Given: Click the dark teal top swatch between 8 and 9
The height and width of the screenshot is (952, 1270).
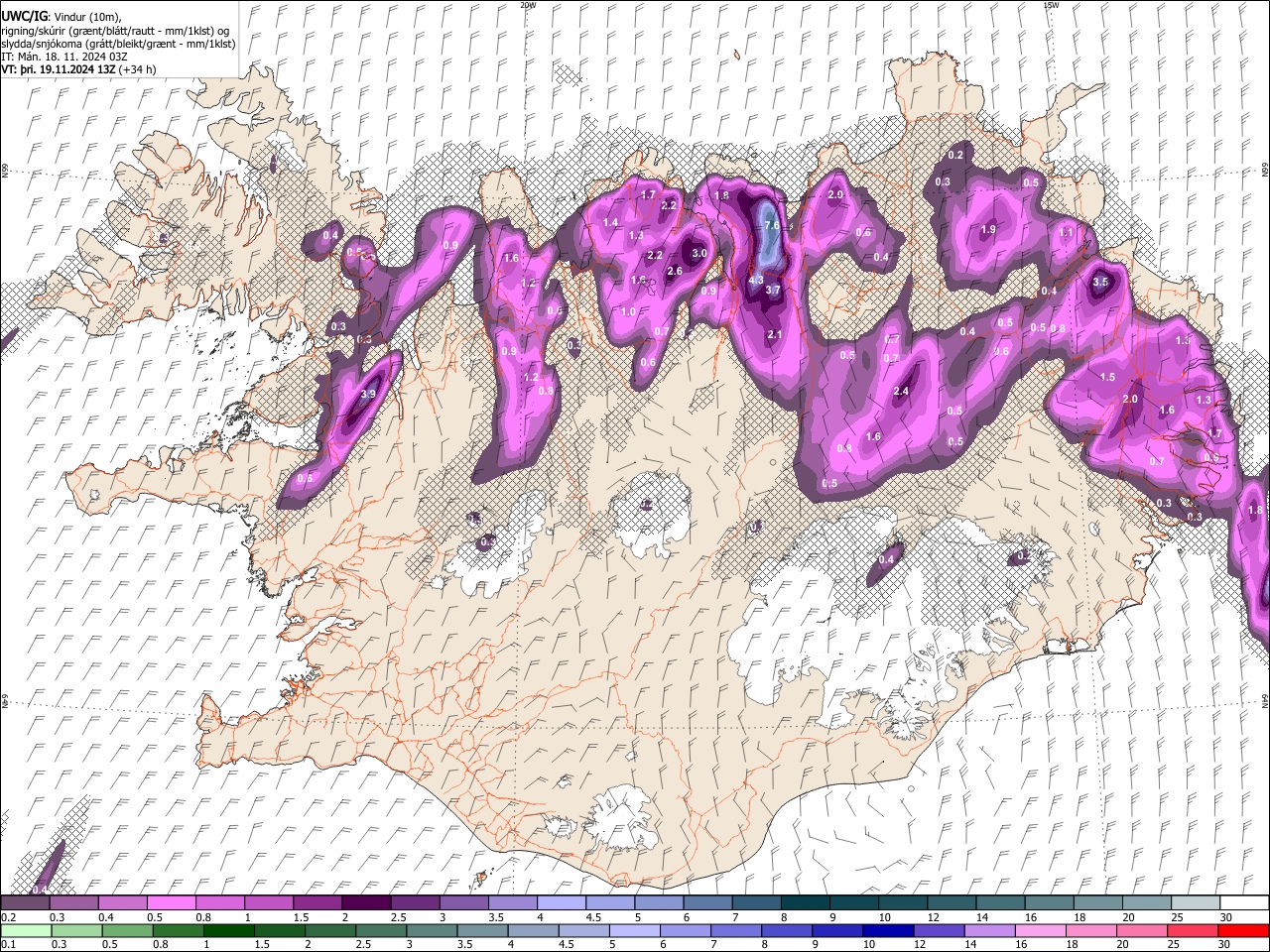Looking at the screenshot, I should (806, 903).
